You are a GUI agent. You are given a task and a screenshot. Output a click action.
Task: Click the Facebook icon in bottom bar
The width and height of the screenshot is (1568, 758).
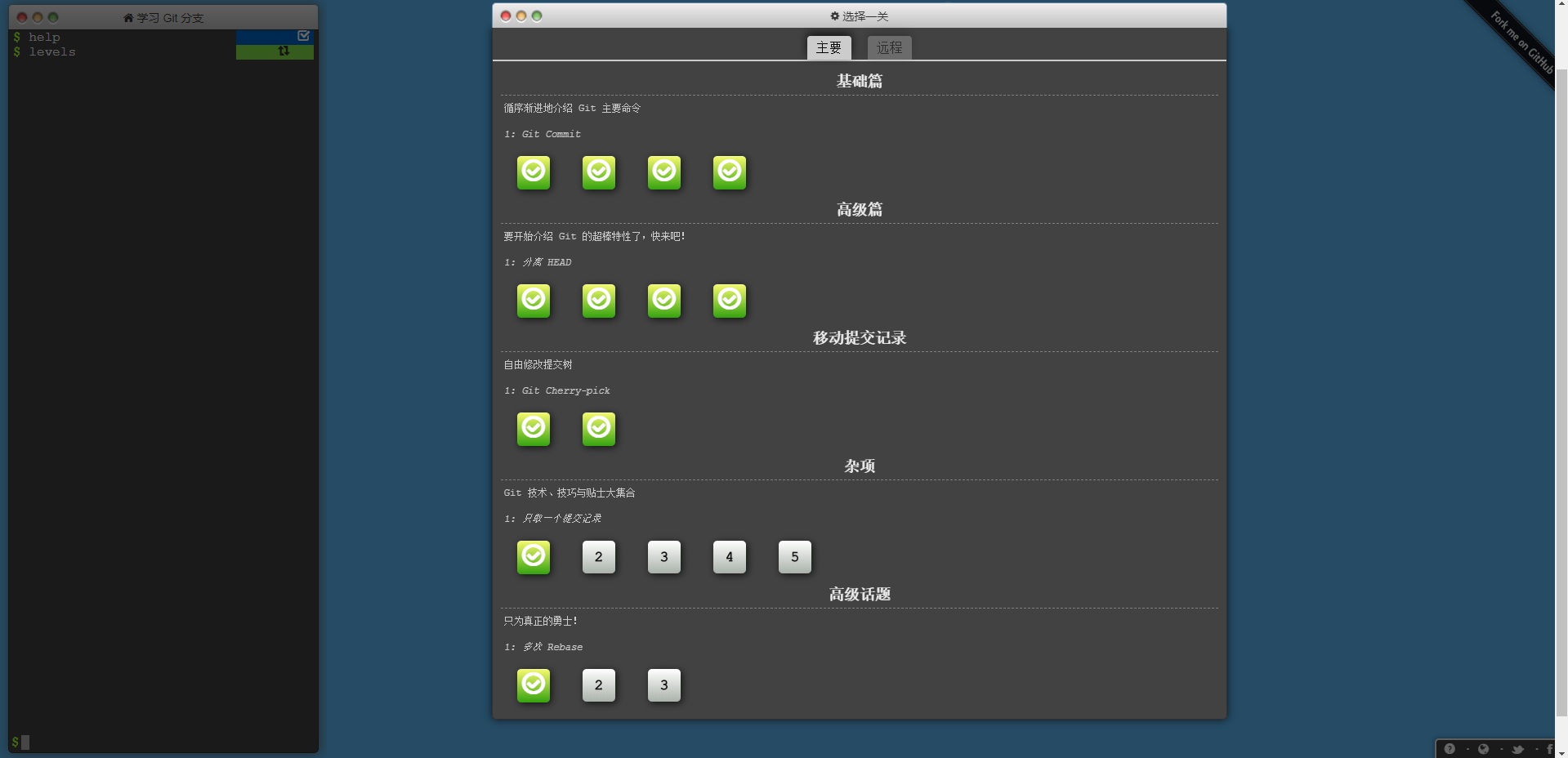point(1549,749)
